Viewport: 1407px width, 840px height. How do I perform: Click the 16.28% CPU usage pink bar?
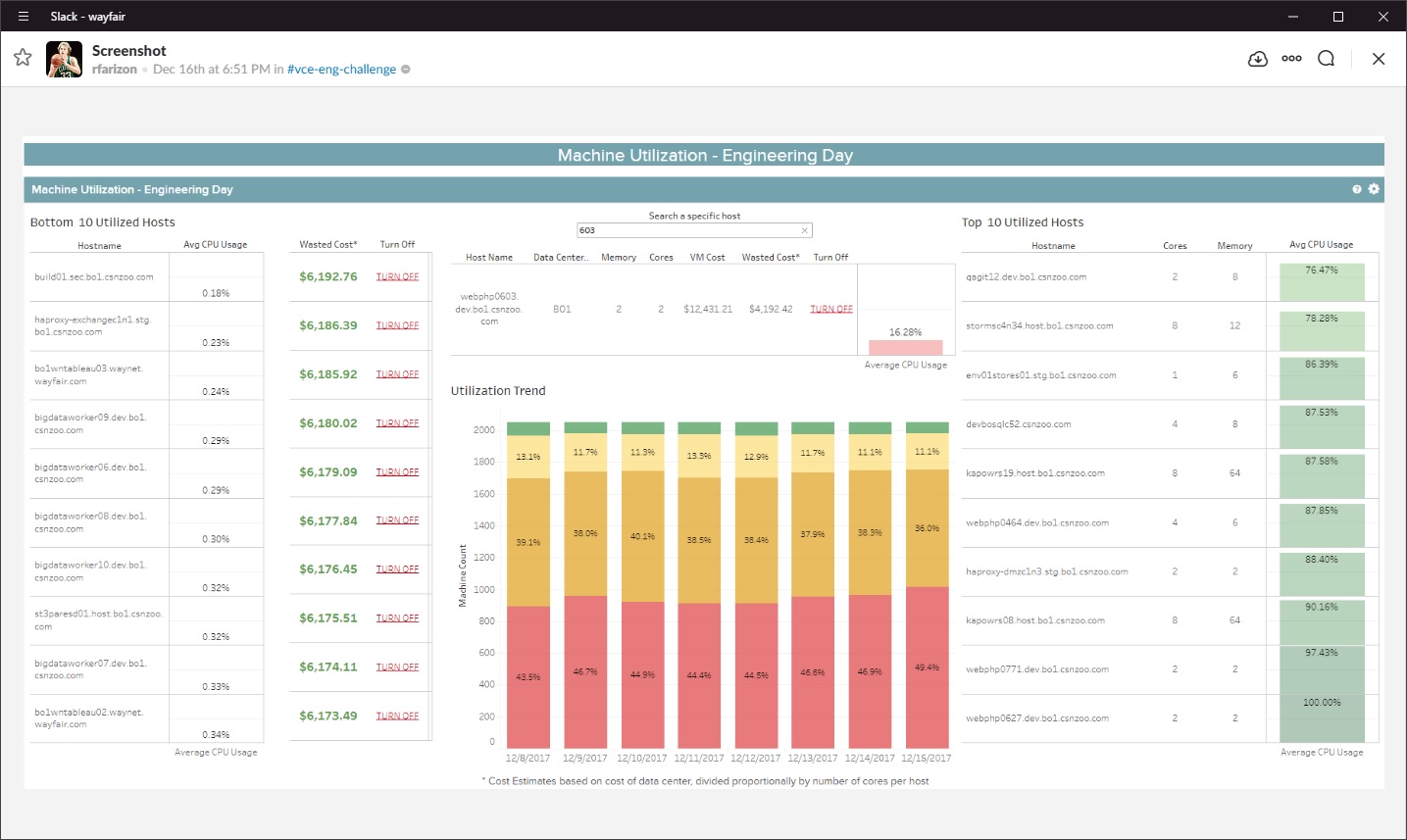pyautogui.click(x=905, y=347)
